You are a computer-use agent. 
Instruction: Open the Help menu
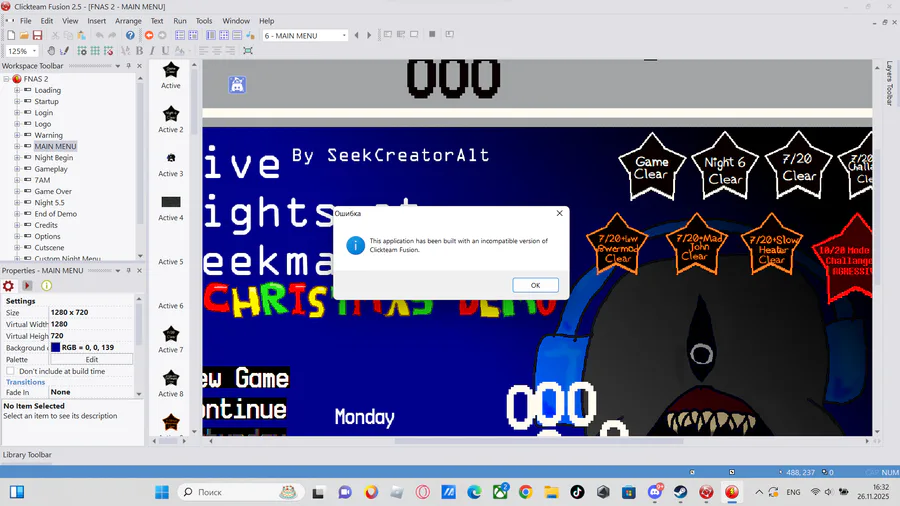(266, 21)
